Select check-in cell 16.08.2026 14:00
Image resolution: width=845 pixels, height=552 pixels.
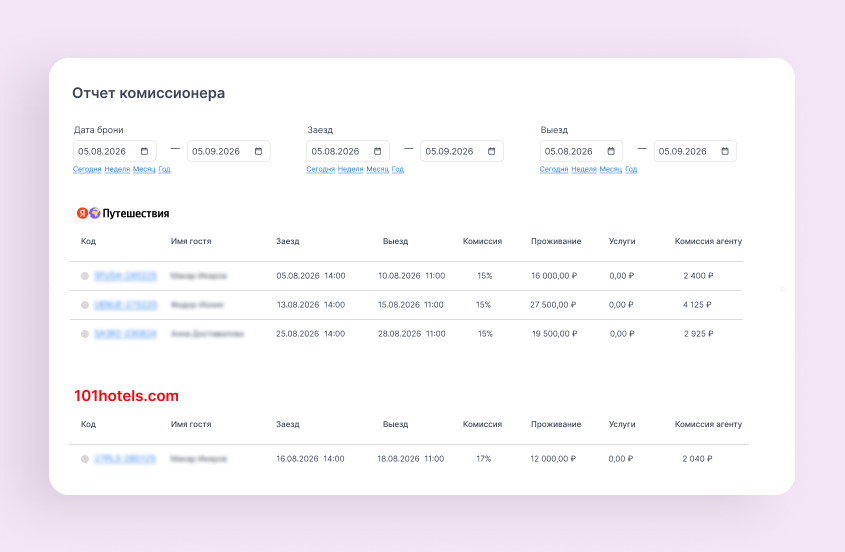coord(310,459)
